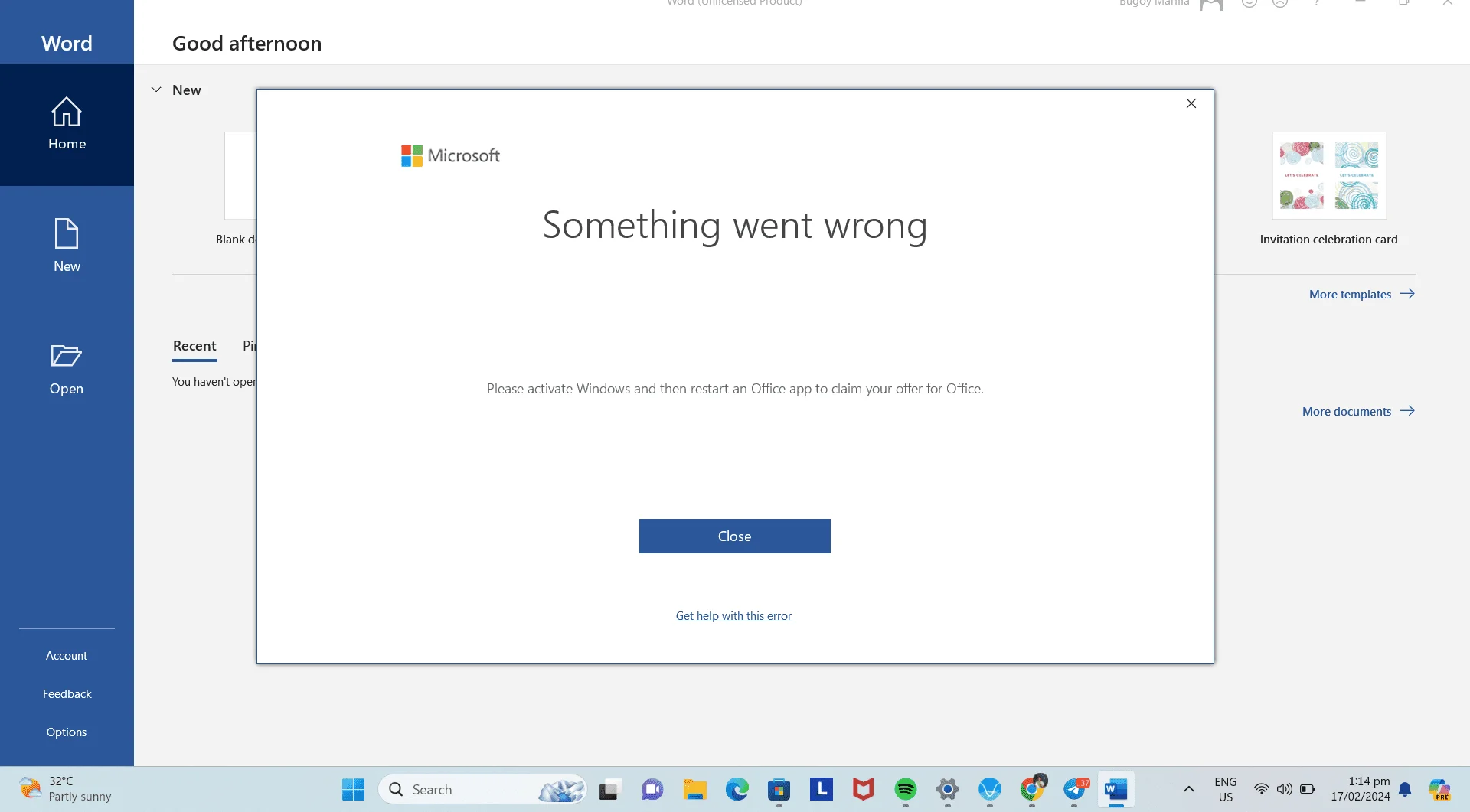Image resolution: width=1470 pixels, height=812 pixels.
Task: Open Telegram from the taskbar
Action: pos(1075,790)
